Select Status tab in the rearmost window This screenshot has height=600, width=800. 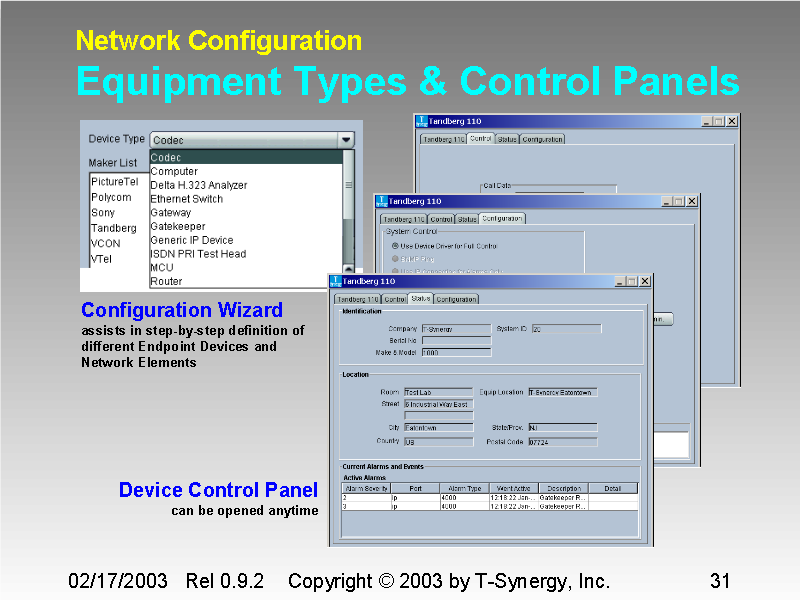(x=507, y=139)
